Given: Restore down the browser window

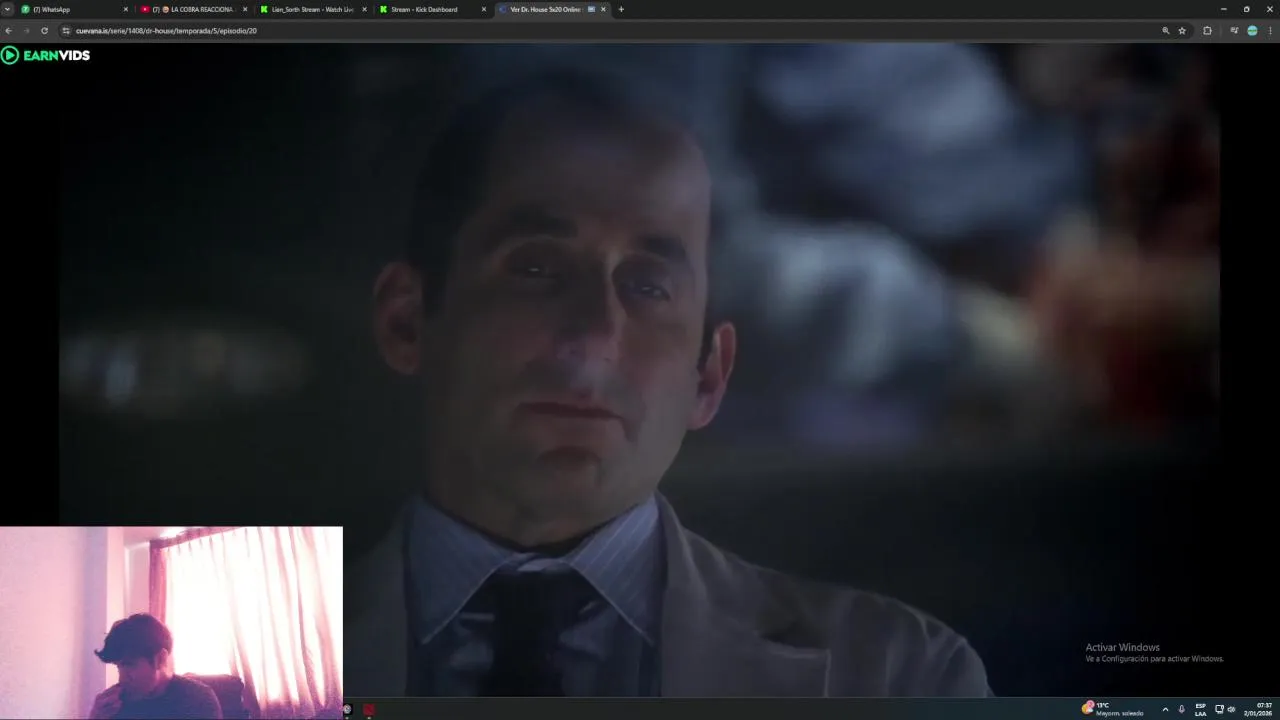Looking at the screenshot, I should coord(1246,9).
